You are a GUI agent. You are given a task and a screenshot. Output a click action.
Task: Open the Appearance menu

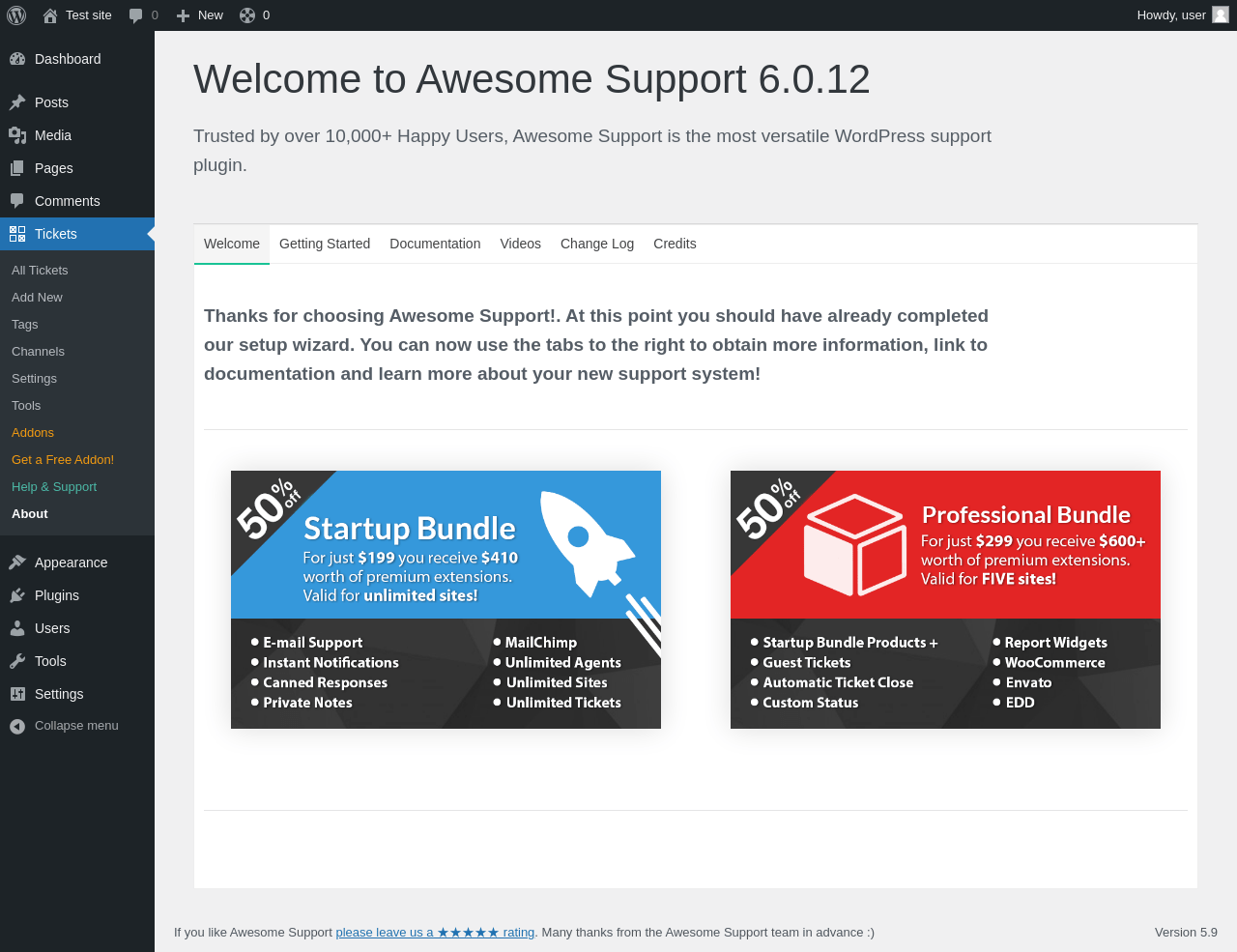coord(77,563)
